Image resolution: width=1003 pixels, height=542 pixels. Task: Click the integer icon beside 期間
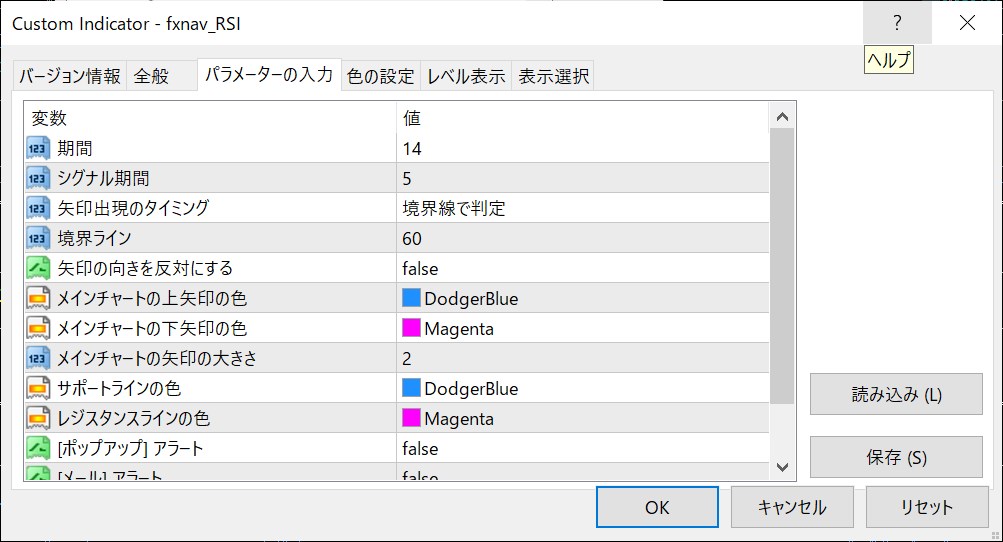38,148
